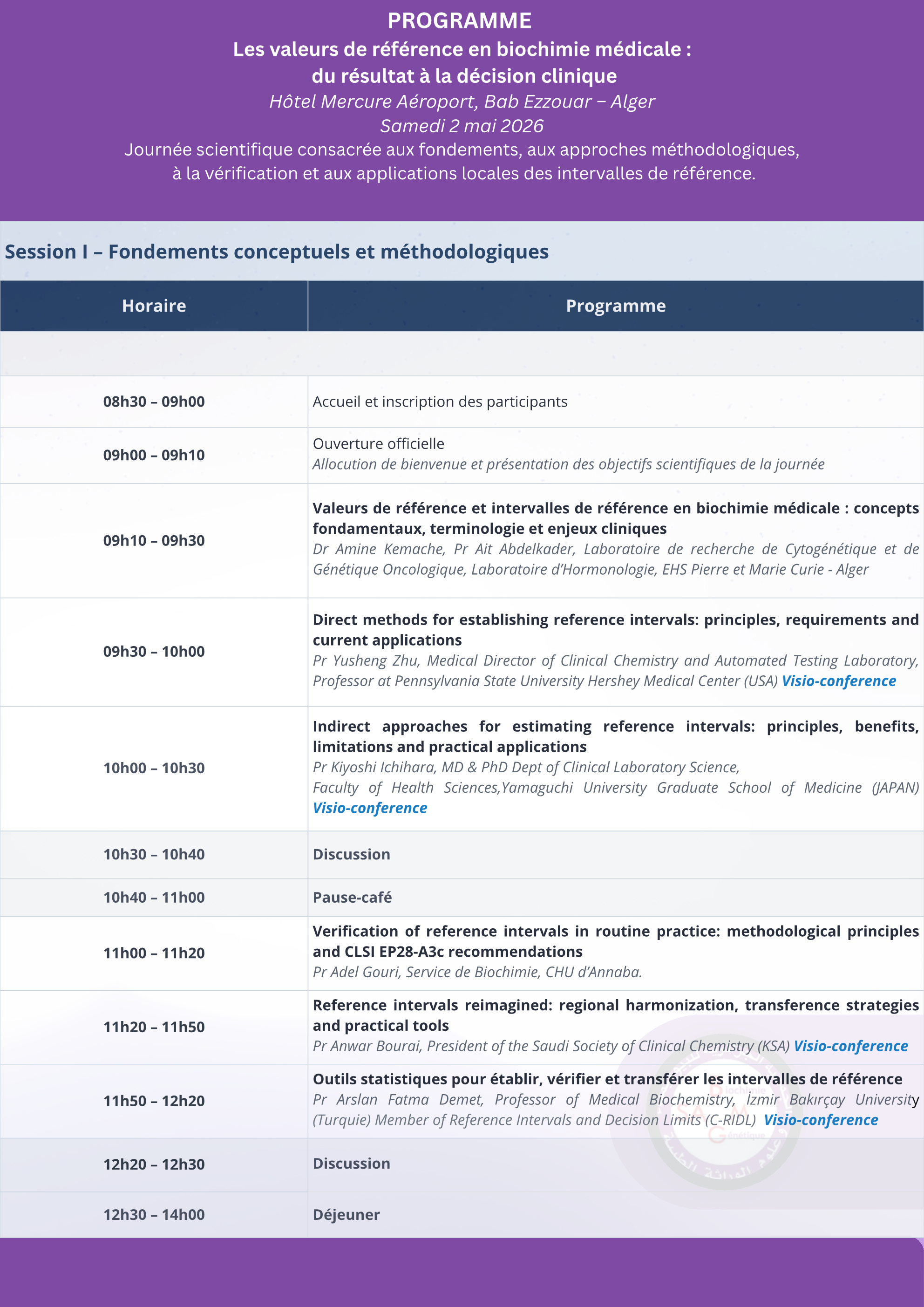Click Visio-conference link under Pr Kiyoshi Ichihara

[370, 808]
